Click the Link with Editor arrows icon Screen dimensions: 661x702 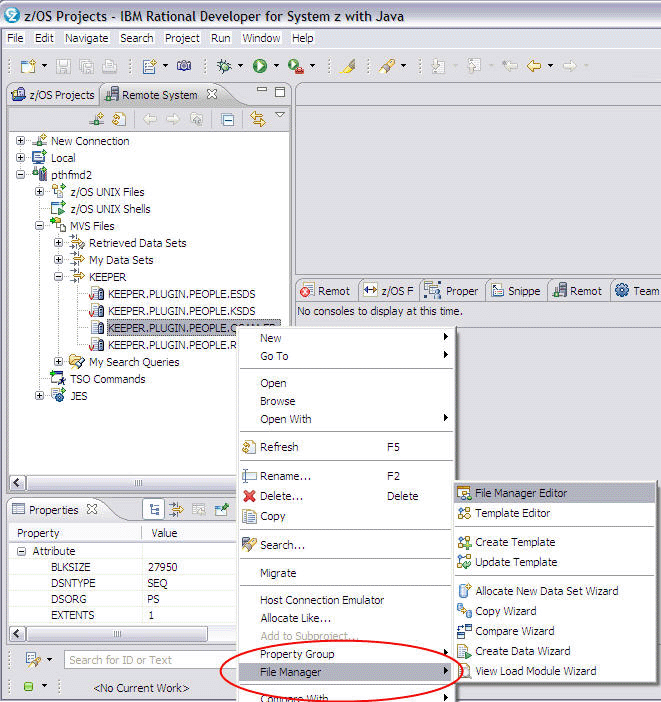(x=257, y=119)
